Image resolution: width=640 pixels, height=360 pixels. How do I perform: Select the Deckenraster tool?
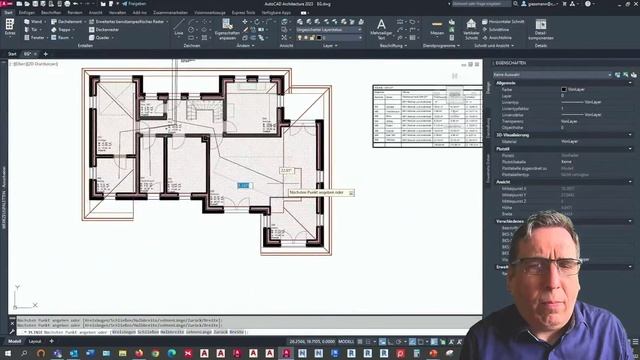(104, 30)
